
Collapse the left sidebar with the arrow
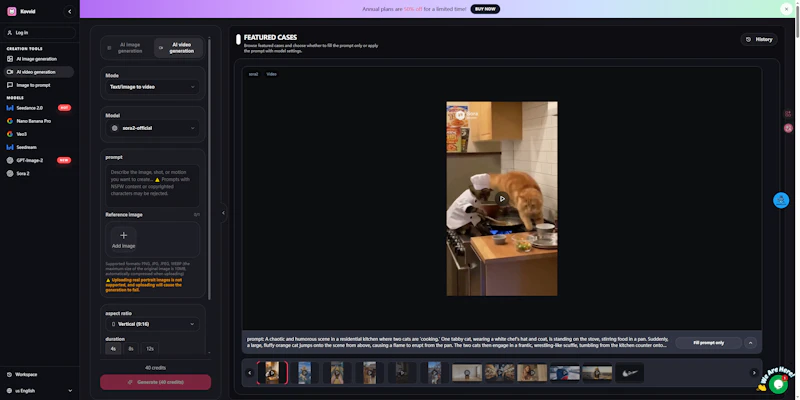[x=70, y=11]
